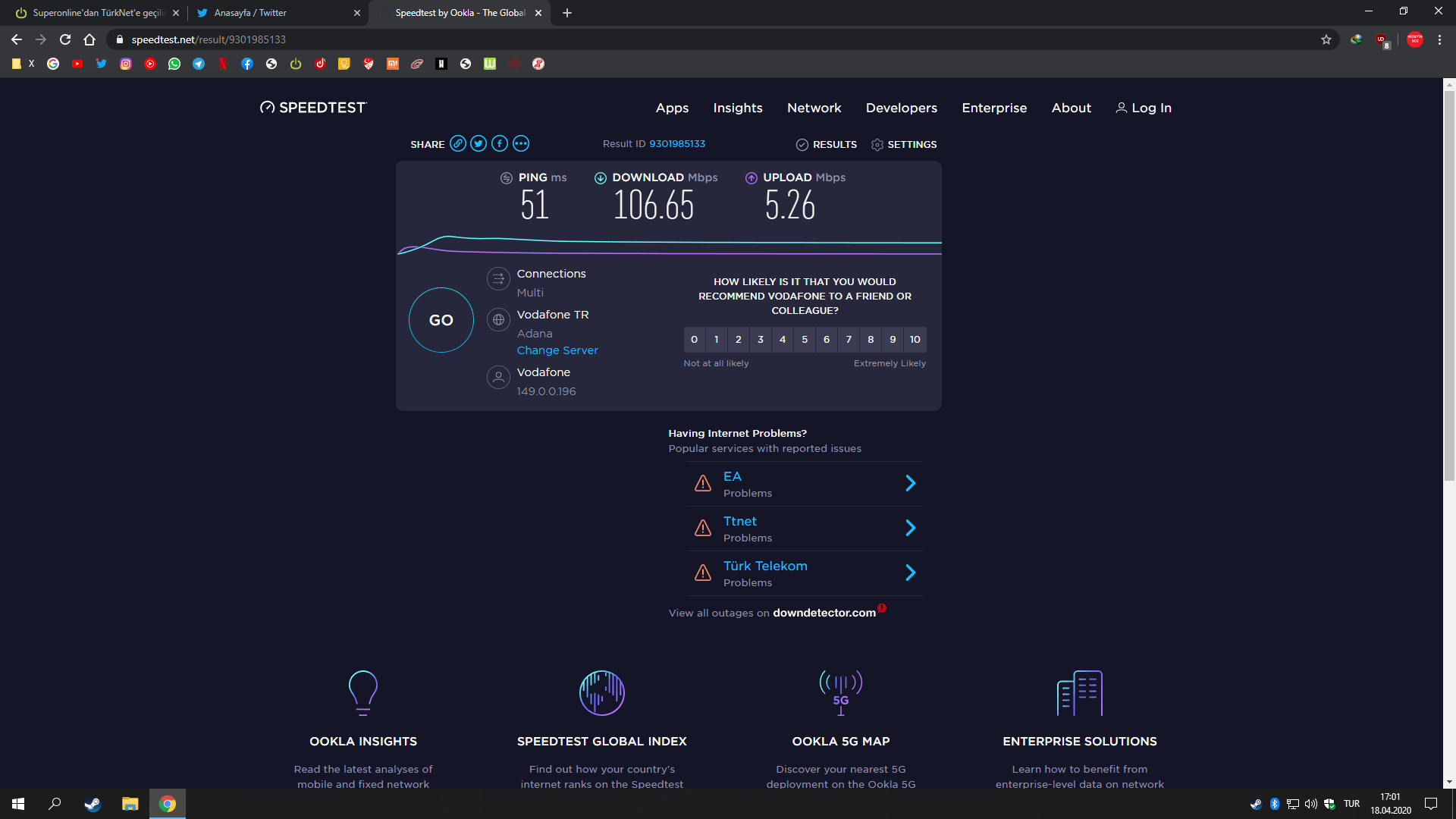Open more share options ellipsis icon
The width and height of the screenshot is (1456, 819).
click(x=521, y=144)
